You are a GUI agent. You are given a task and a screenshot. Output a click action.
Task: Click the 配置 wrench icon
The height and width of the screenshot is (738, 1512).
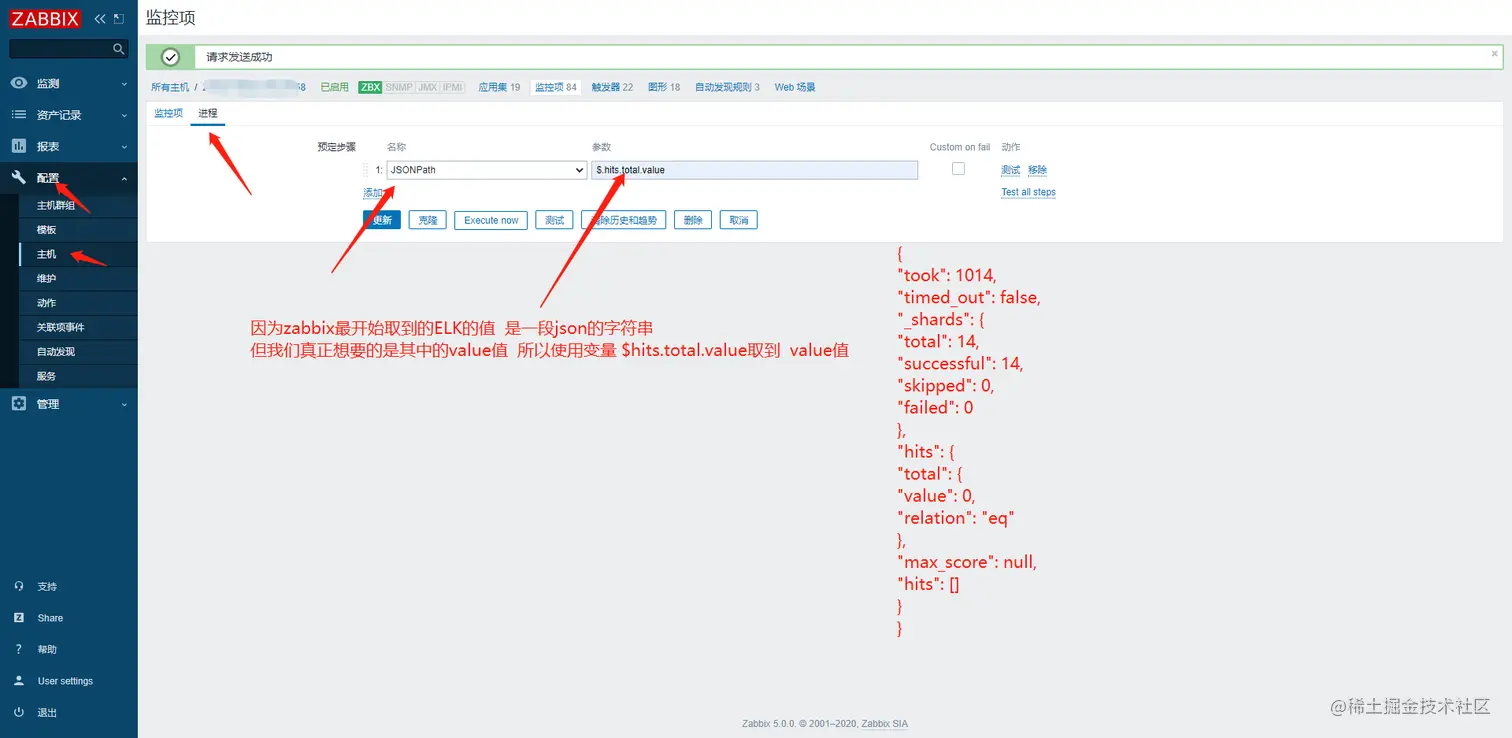pyautogui.click(x=19, y=178)
